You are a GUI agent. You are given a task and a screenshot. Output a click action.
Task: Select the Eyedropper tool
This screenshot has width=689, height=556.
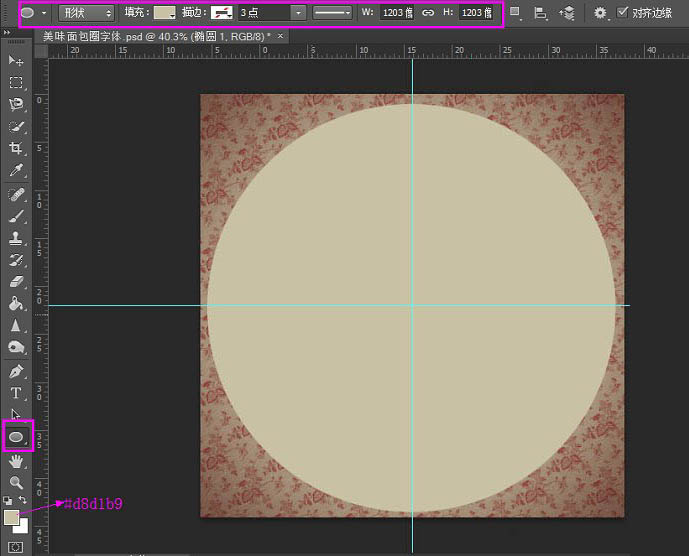click(x=16, y=171)
